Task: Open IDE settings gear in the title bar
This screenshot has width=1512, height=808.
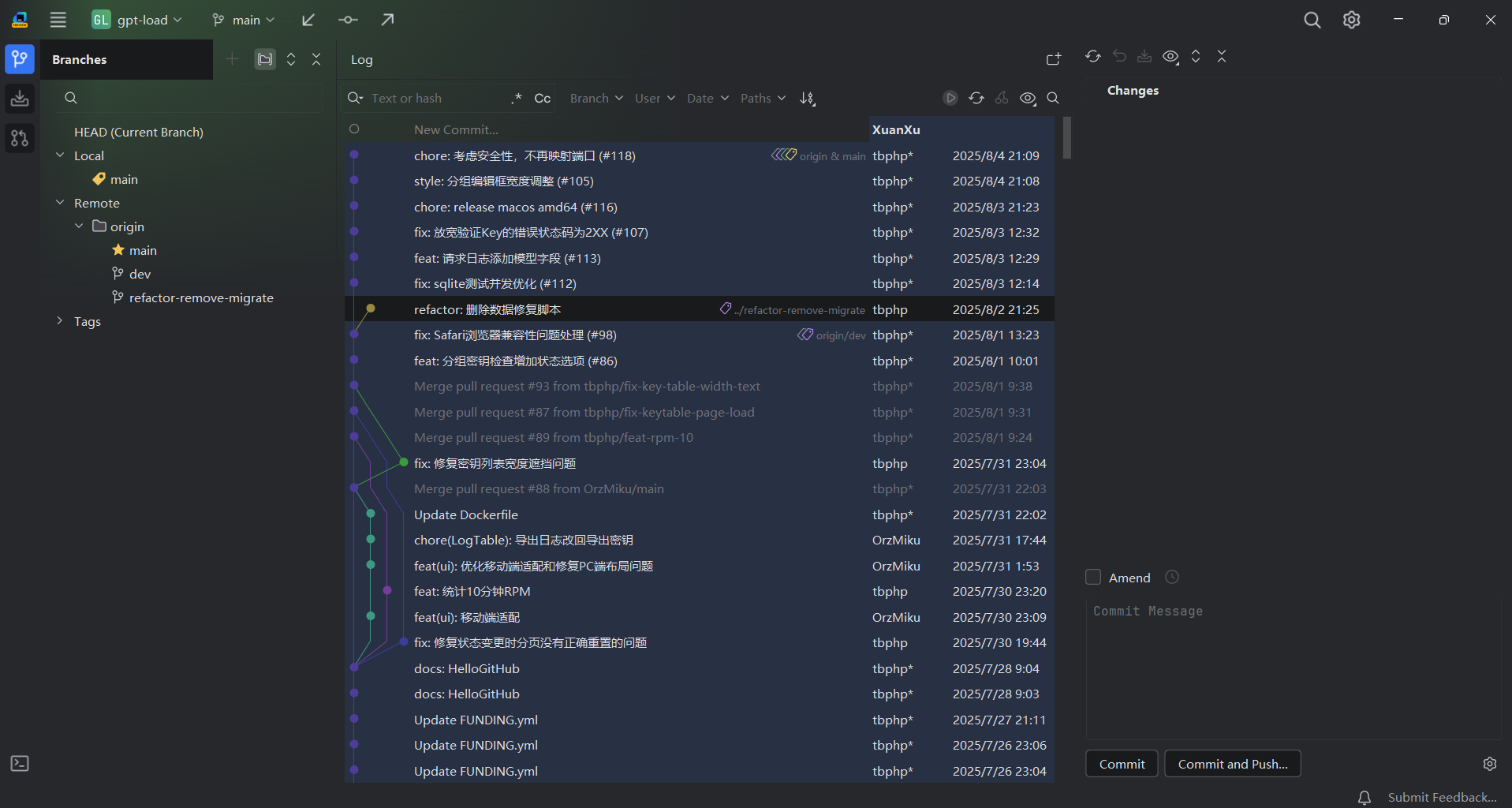Action: (1352, 20)
